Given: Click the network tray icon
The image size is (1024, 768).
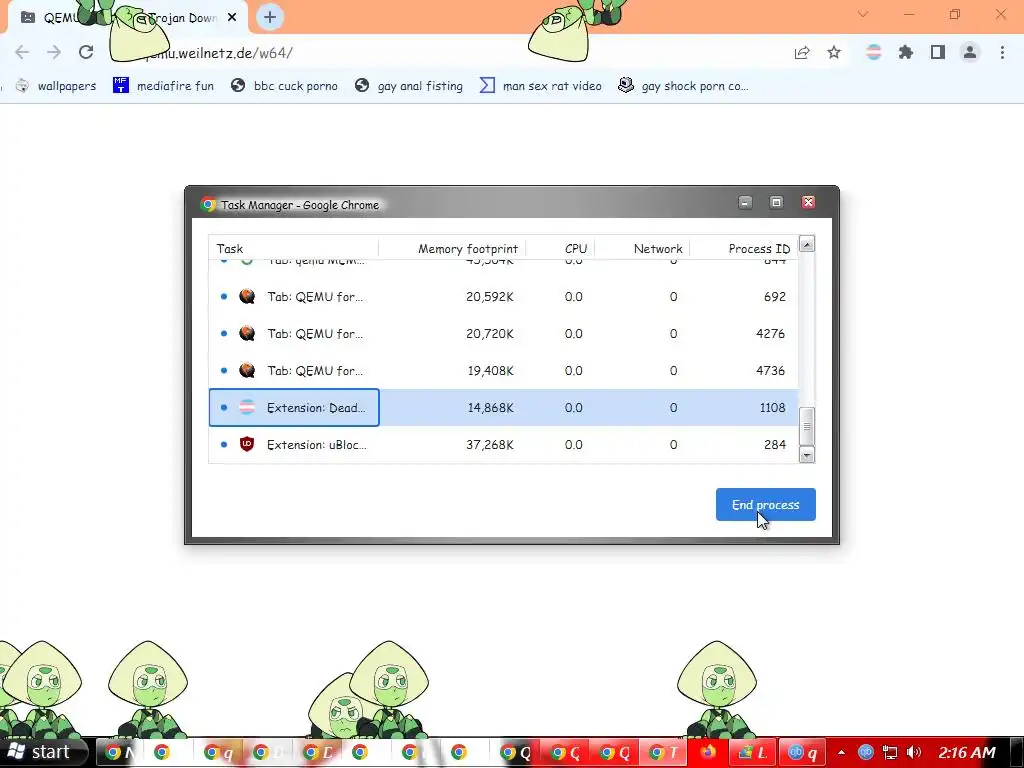Looking at the screenshot, I should 889,752.
